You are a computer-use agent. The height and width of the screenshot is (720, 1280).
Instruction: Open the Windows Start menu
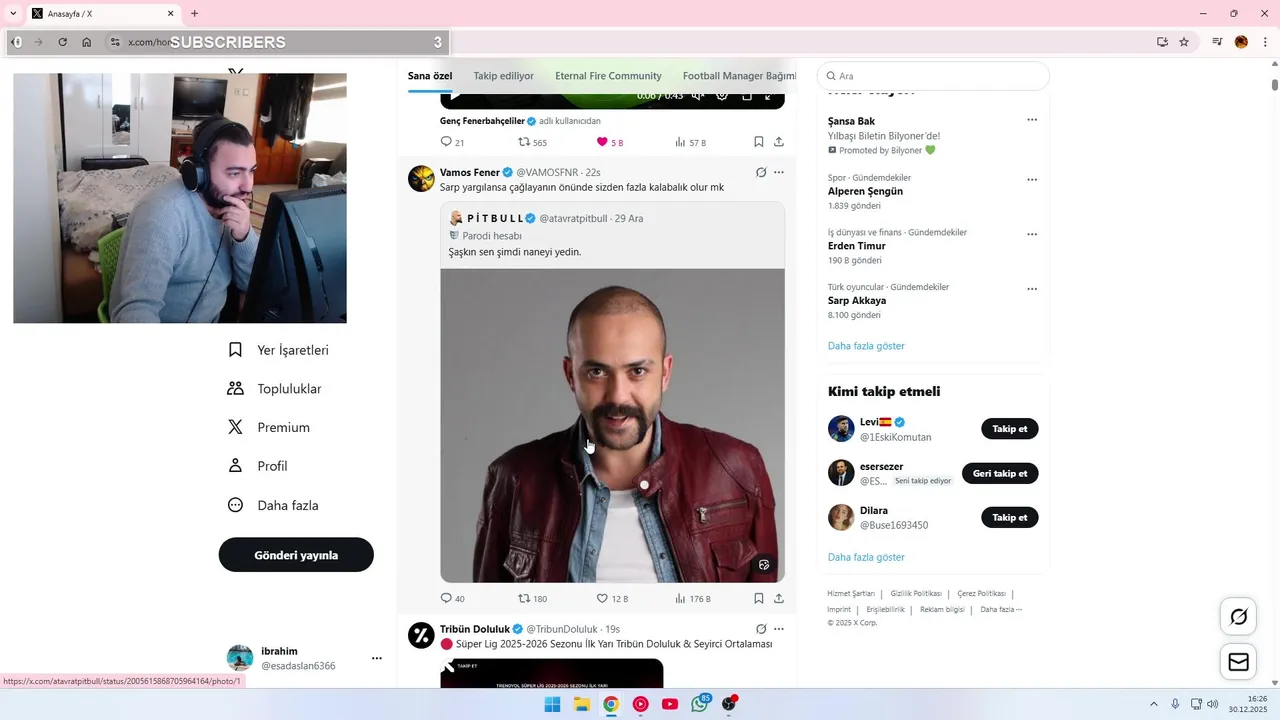552,704
